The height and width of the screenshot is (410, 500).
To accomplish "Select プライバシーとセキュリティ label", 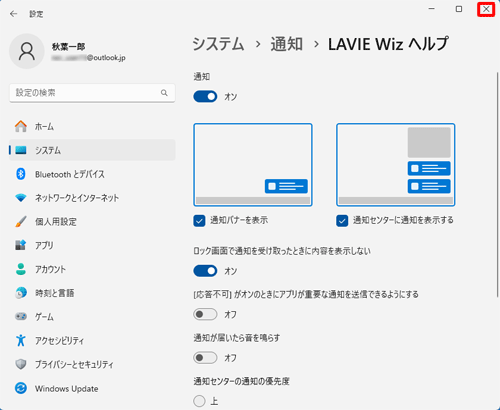I will point(74,365).
